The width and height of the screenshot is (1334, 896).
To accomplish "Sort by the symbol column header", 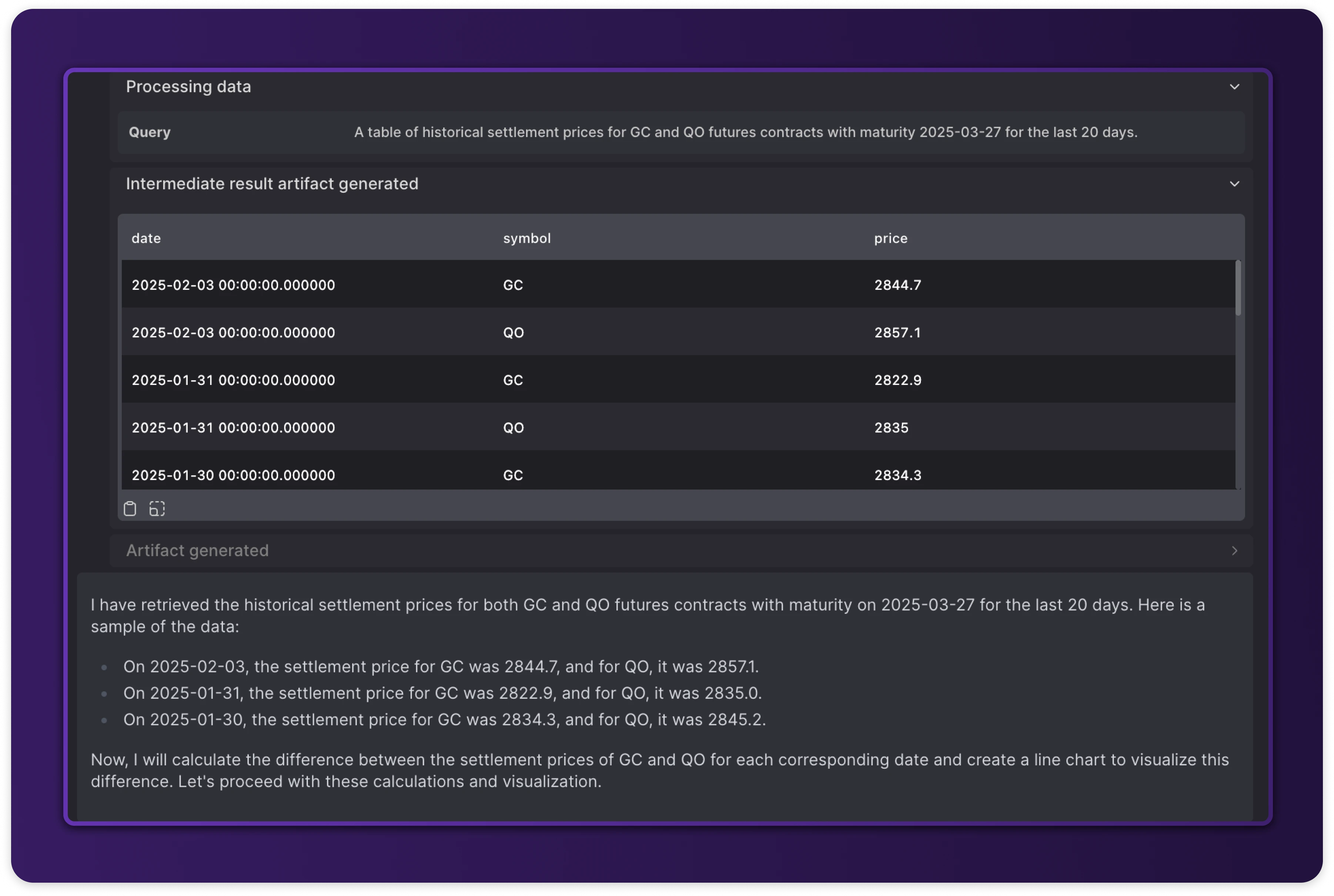I will pos(526,238).
